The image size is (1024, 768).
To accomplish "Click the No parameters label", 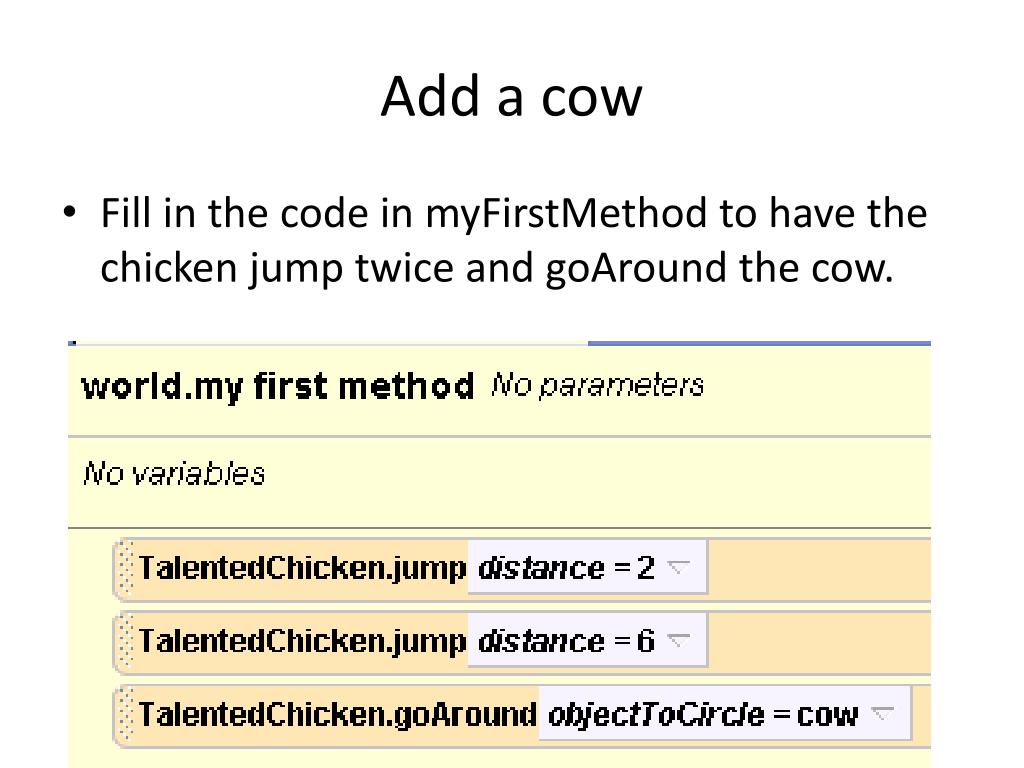I will click(598, 385).
